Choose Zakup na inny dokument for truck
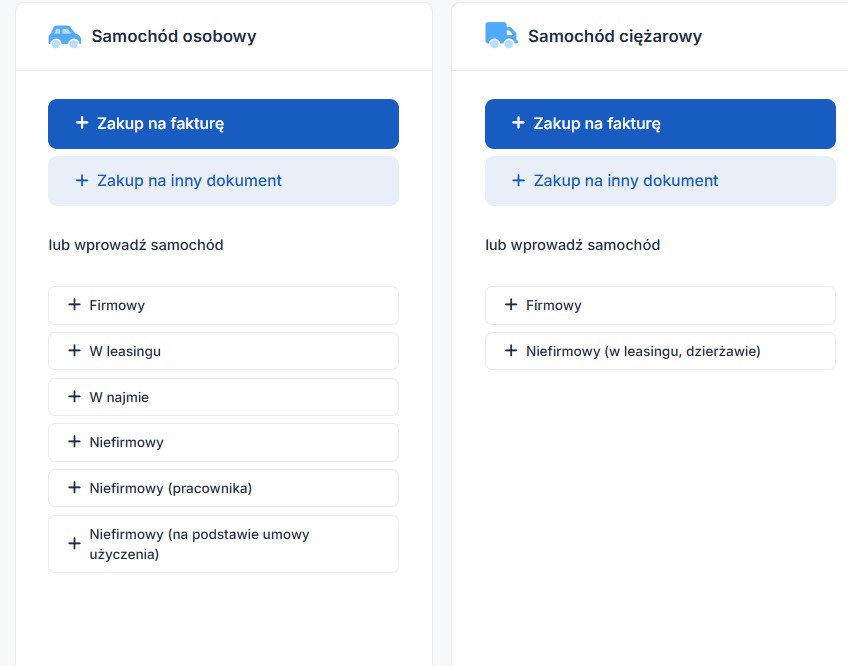The height and width of the screenshot is (666, 848). pos(660,181)
